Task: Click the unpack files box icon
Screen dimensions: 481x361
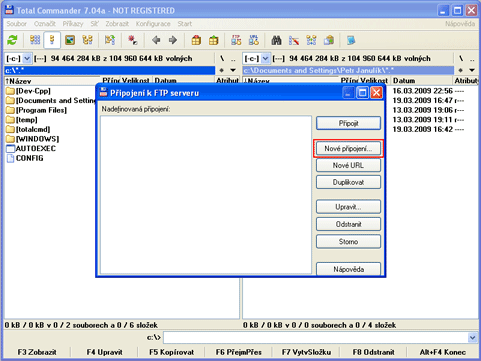Action: [x=213, y=40]
